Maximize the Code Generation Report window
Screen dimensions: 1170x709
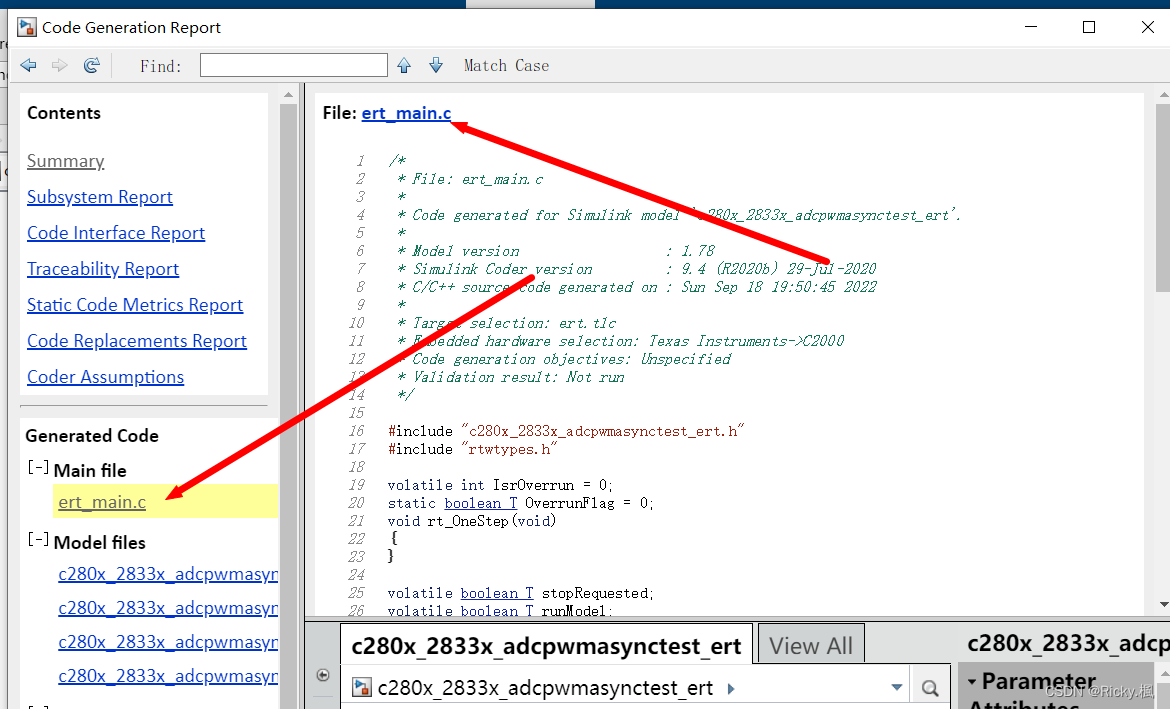(1089, 28)
